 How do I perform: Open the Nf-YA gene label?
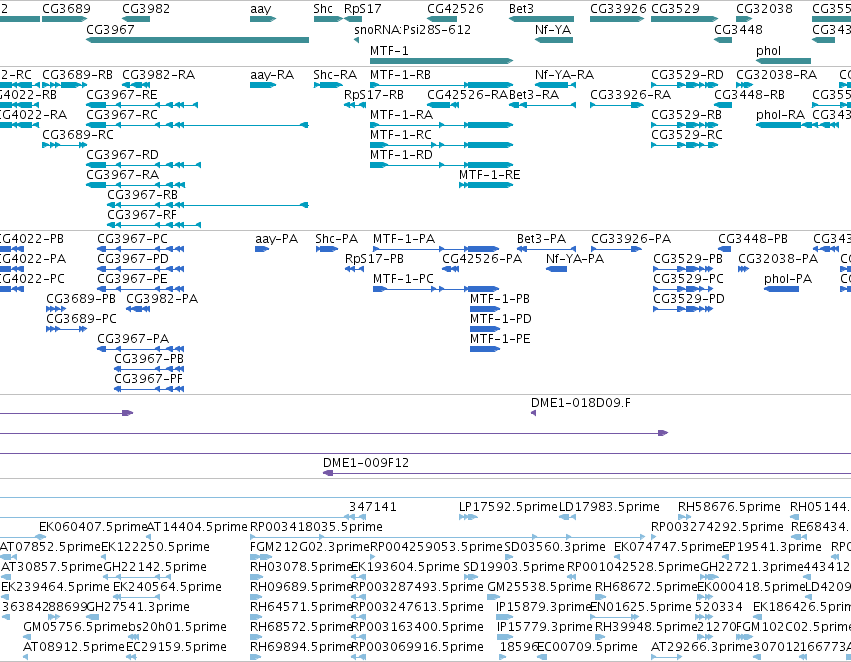[x=553, y=30]
